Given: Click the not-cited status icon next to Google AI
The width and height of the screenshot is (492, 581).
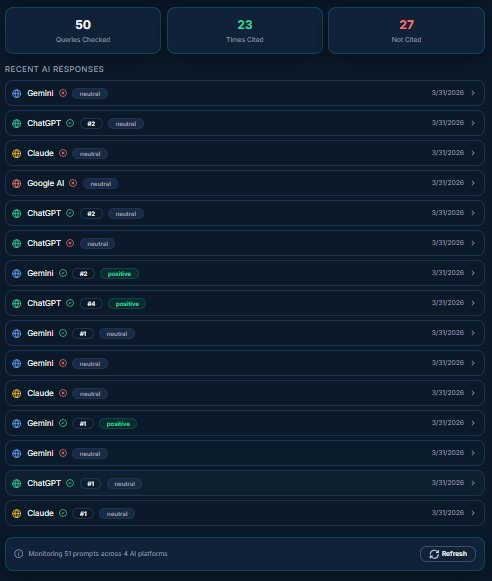Looking at the screenshot, I should (x=73, y=183).
